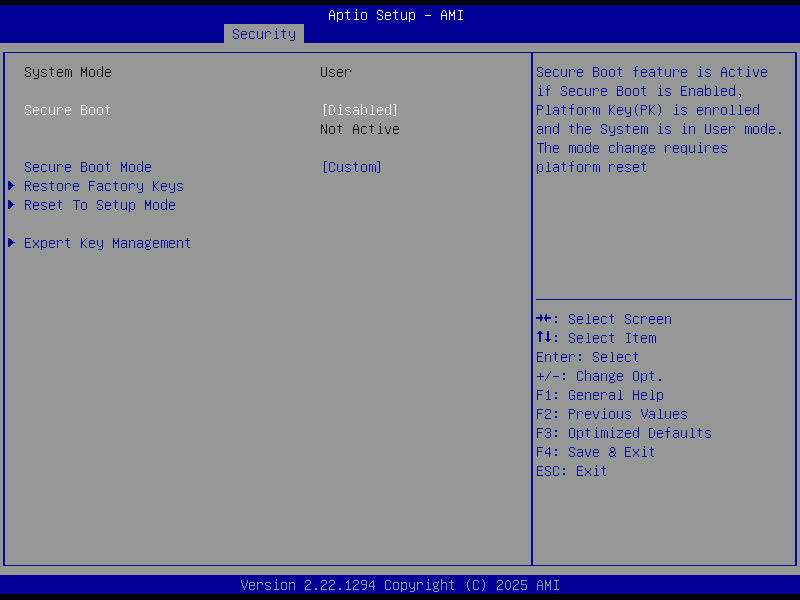Change Secure Boot from Disabled

pyautogui.click(x=359, y=110)
